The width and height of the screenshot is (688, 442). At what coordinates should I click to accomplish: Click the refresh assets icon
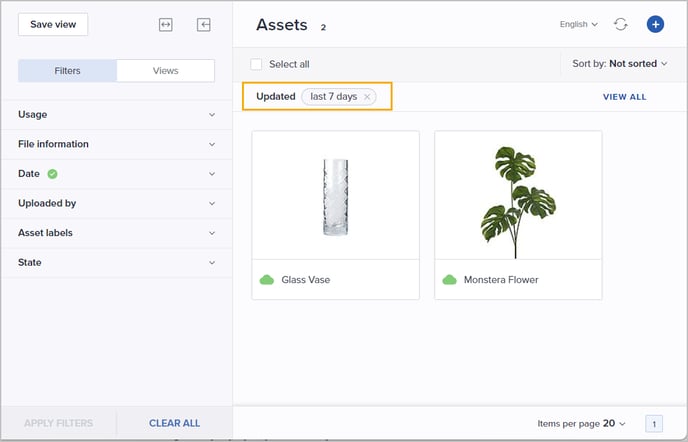coord(620,24)
